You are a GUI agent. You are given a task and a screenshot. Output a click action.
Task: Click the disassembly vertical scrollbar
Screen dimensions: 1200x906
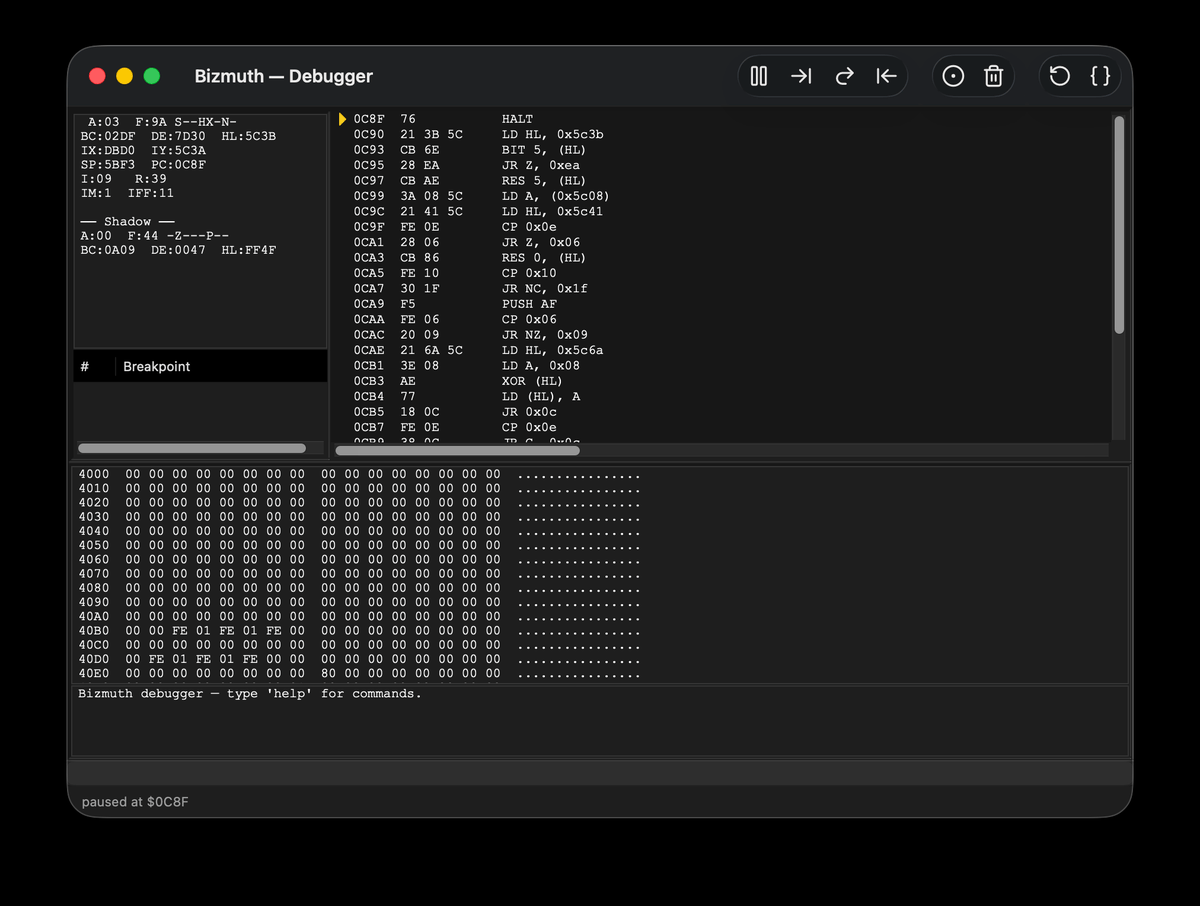tap(1119, 225)
